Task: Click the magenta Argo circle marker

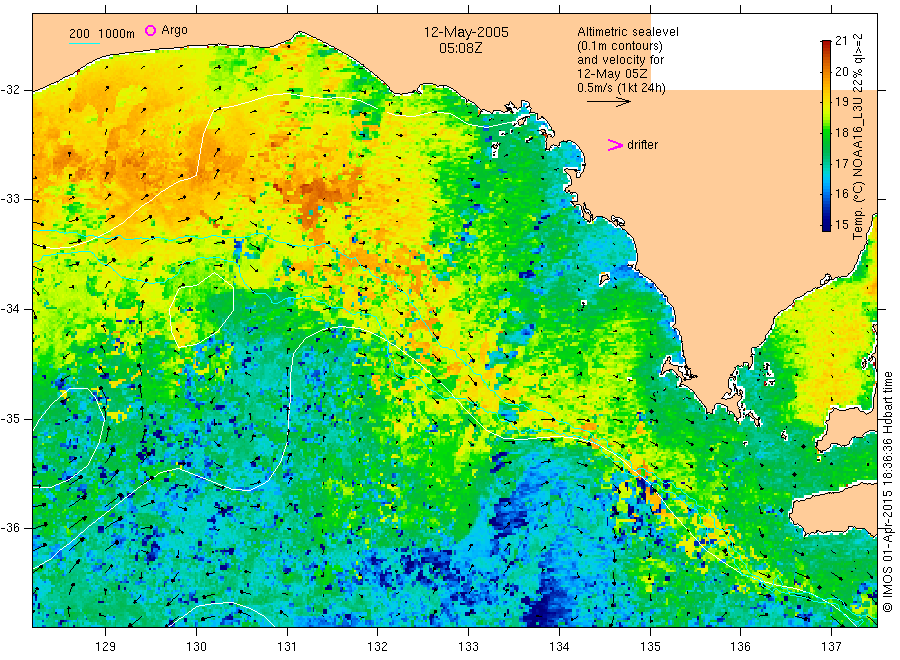Action: tap(150, 30)
